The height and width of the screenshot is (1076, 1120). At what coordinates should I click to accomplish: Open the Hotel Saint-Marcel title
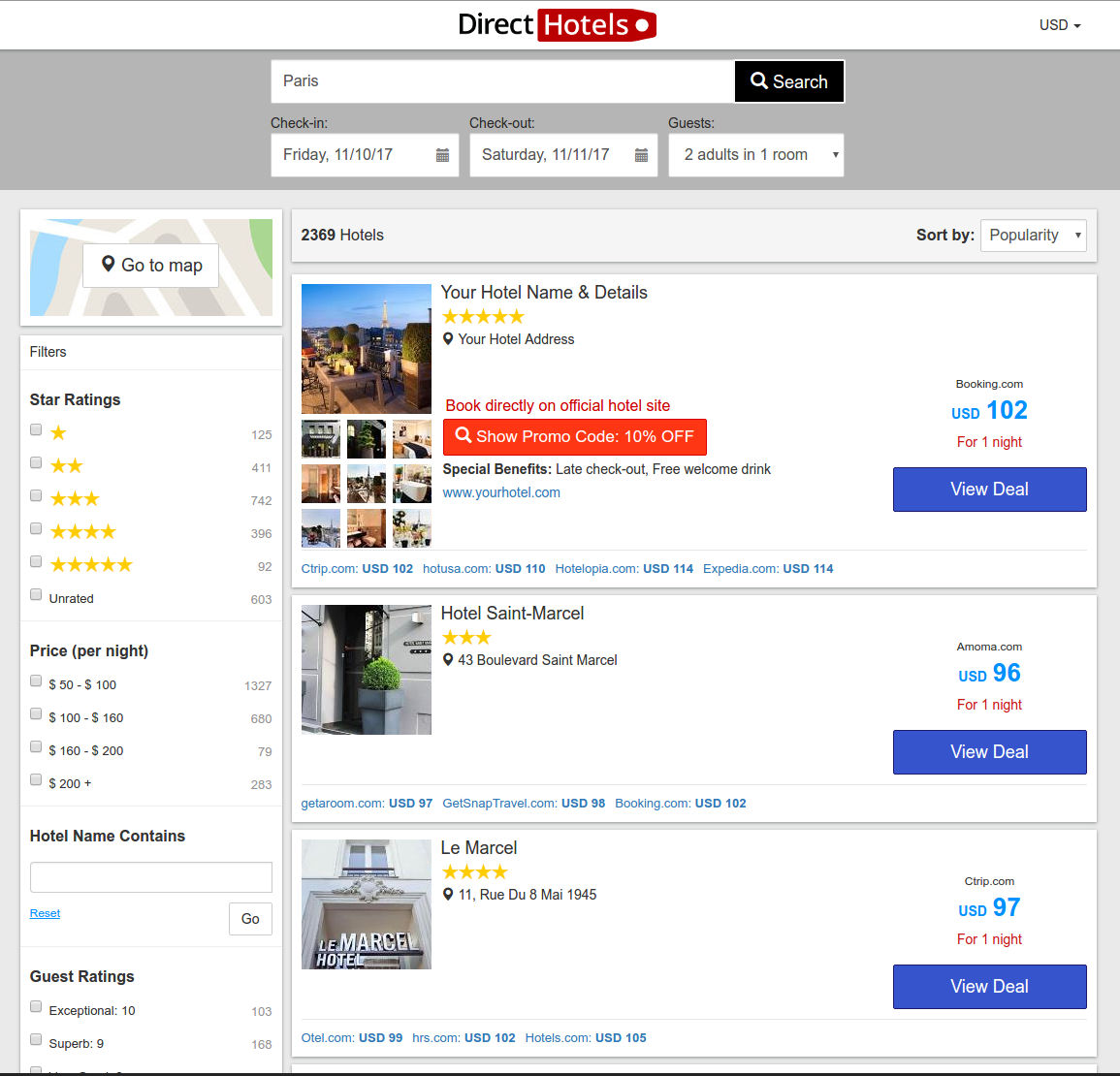512,614
